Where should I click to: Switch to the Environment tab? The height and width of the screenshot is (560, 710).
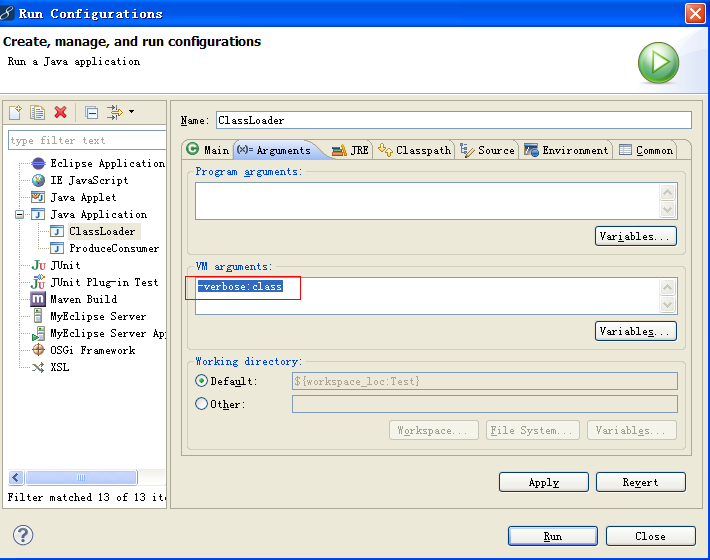coord(566,150)
